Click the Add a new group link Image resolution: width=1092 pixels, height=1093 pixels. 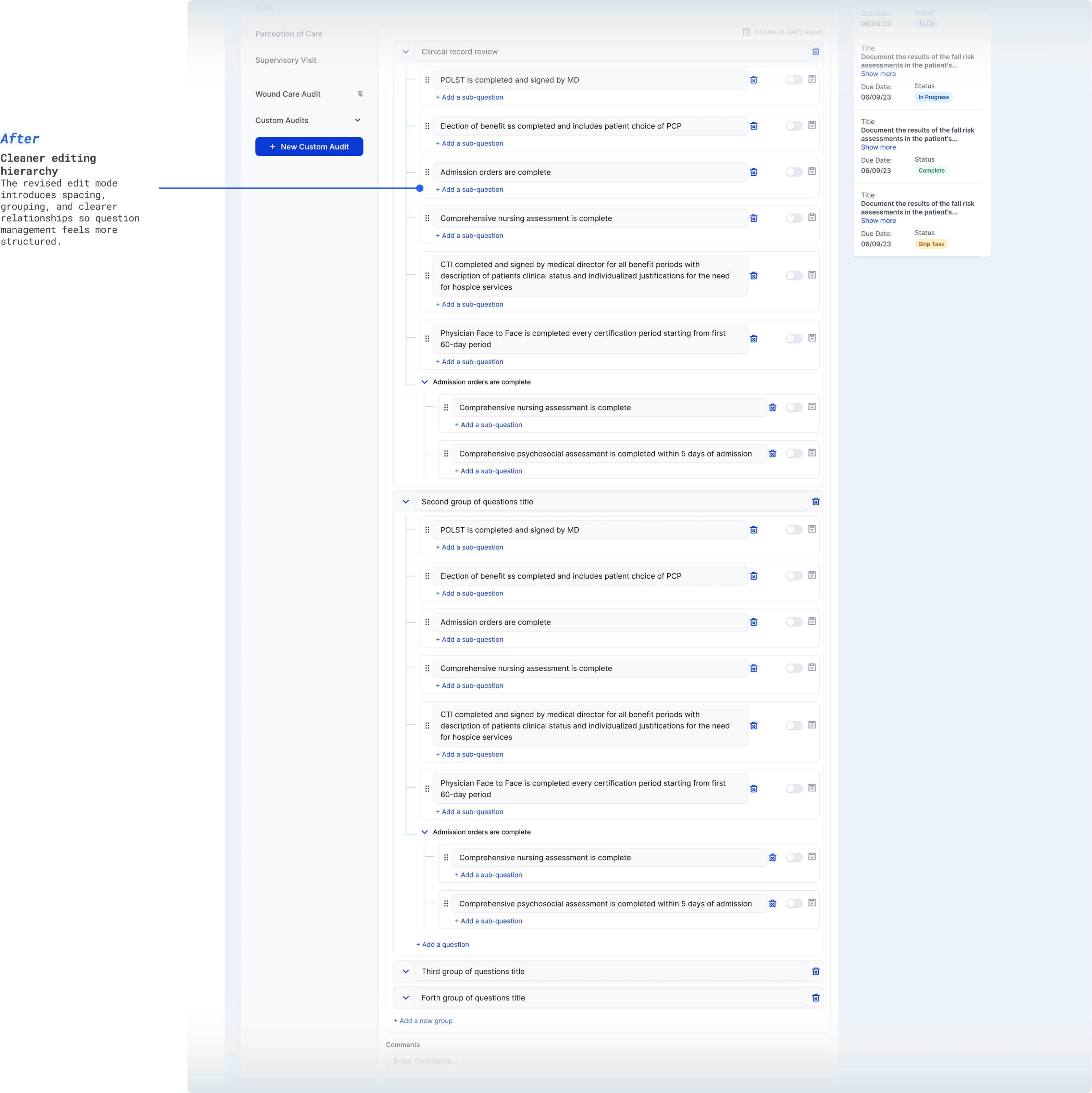[423, 1021]
